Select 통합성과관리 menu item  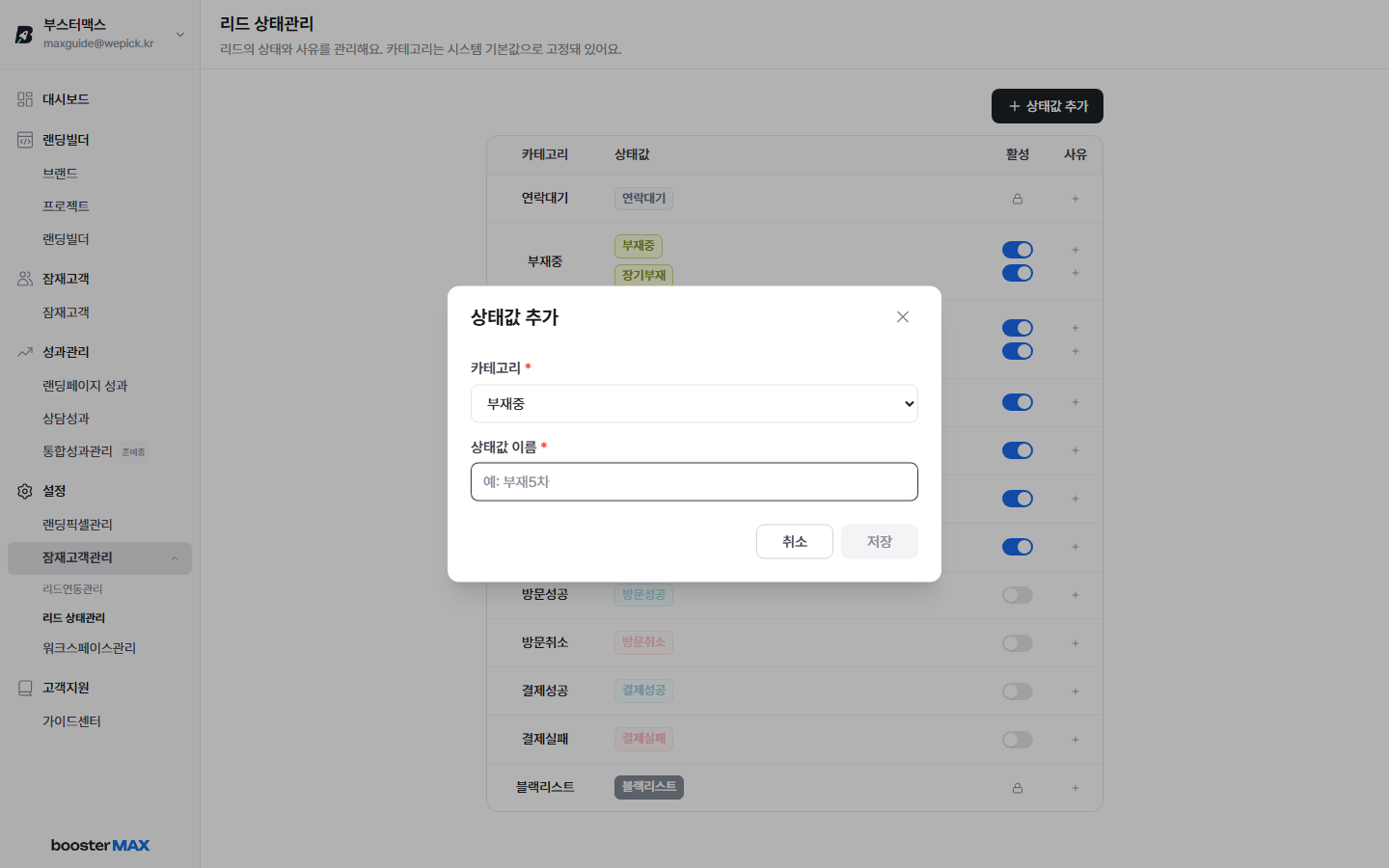pos(77,451)
